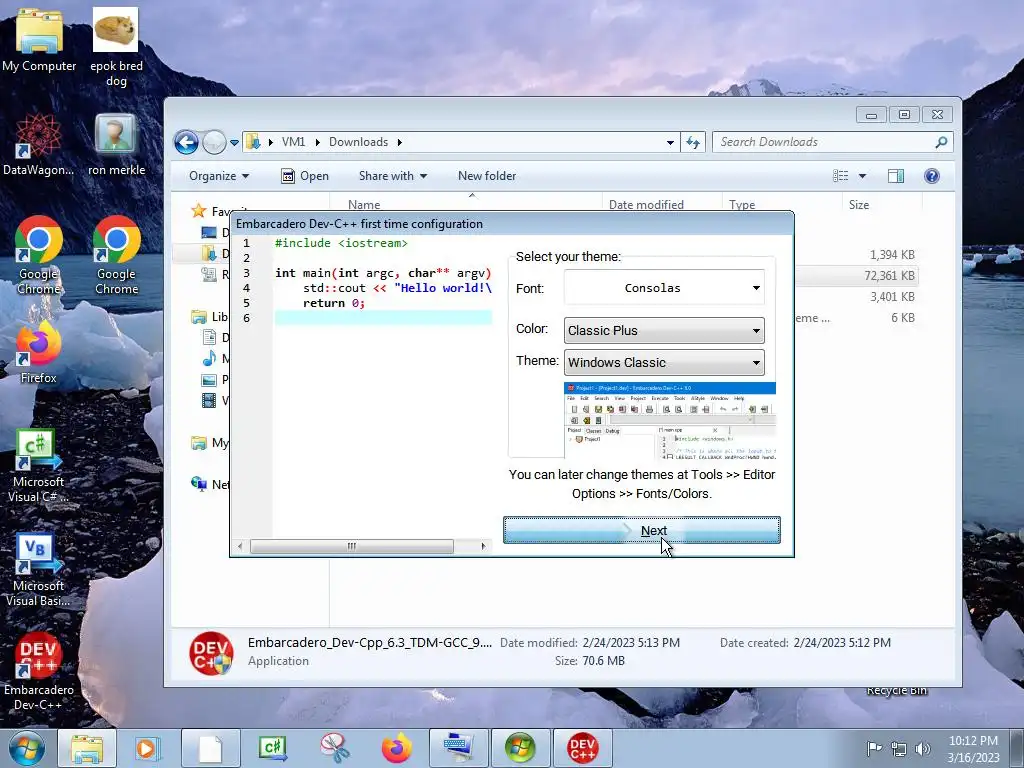Viewport: 1024px width, 768px height.
Task: Open the Theme dropdown showing Windows Classic
Action: click(664, 362)
